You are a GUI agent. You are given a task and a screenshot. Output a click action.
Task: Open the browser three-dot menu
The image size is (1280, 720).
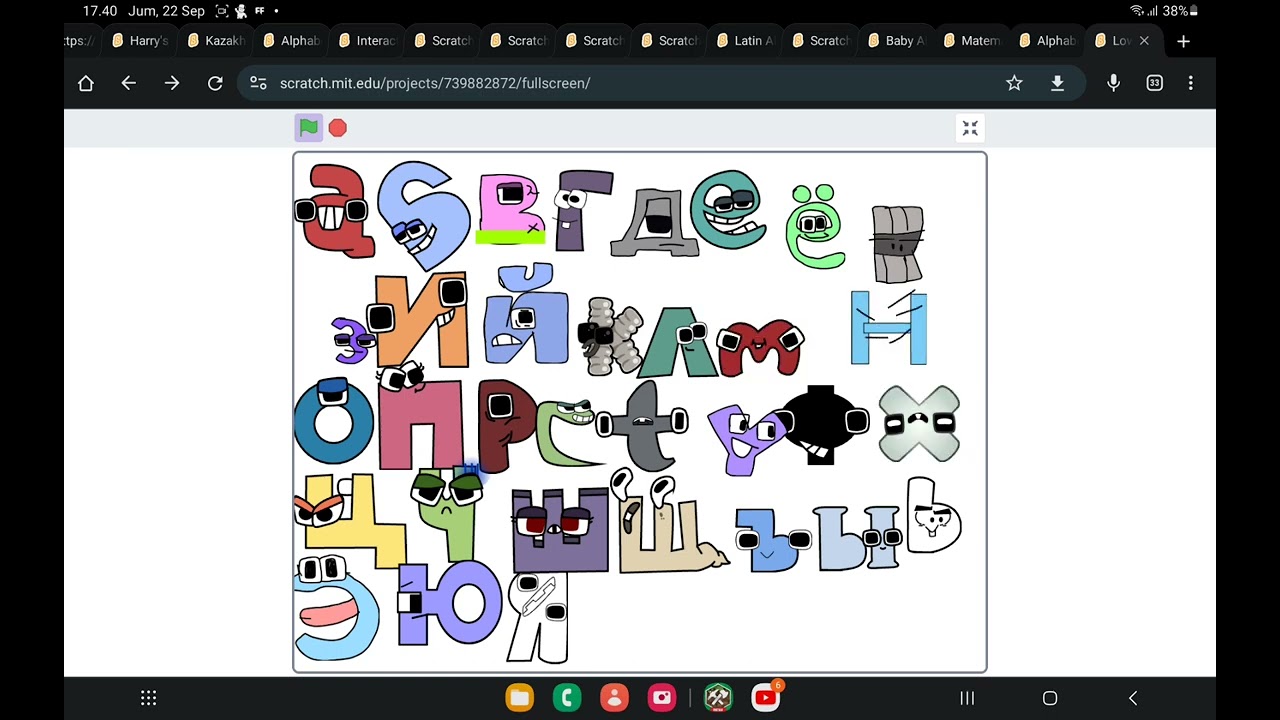pos(1190,83)
